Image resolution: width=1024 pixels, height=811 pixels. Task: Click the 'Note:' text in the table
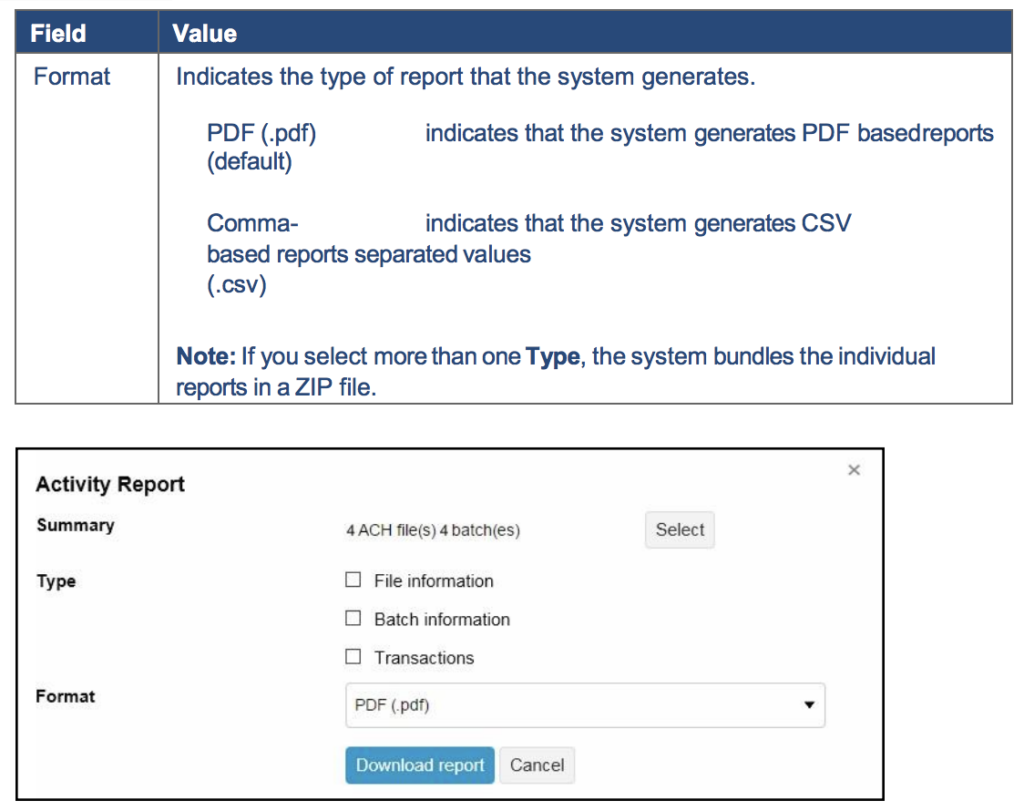click(205, 356)
